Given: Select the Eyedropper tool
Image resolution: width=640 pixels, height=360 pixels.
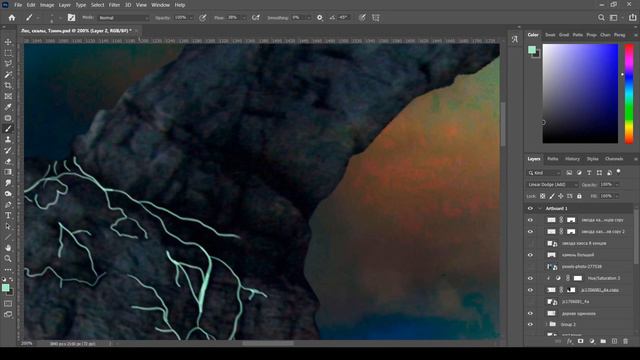Looking at the screenshot, I should click(x=8, y=107).
